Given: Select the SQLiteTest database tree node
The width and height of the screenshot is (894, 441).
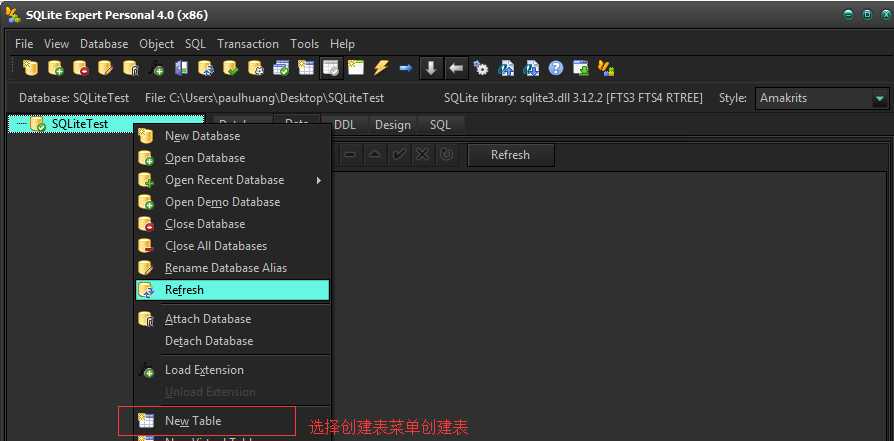Looking at the screenshot, I should pos(80,123).
